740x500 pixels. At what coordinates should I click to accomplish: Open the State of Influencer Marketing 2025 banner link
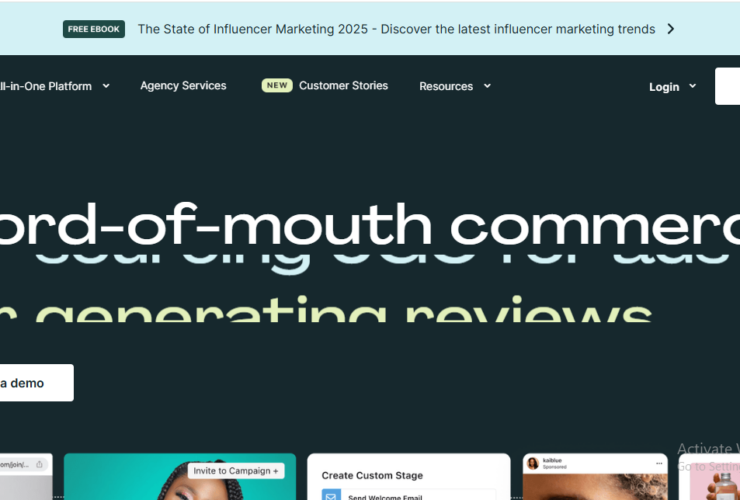[x=396, y=29]
